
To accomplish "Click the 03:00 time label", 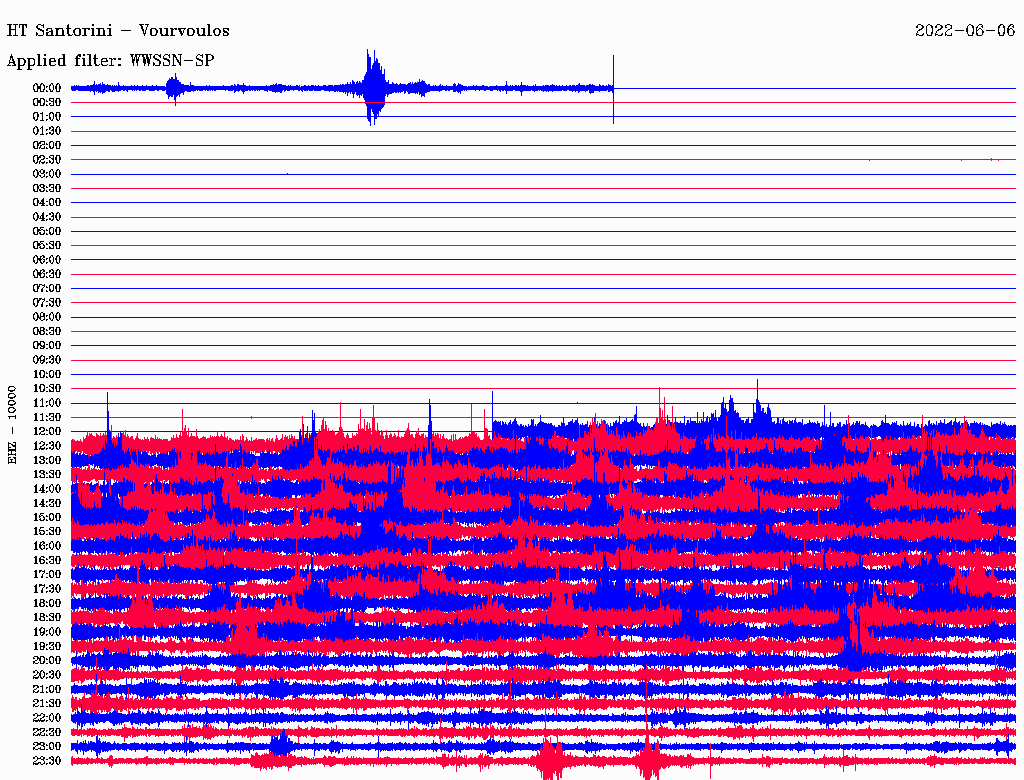I will (x=47, y=174).
